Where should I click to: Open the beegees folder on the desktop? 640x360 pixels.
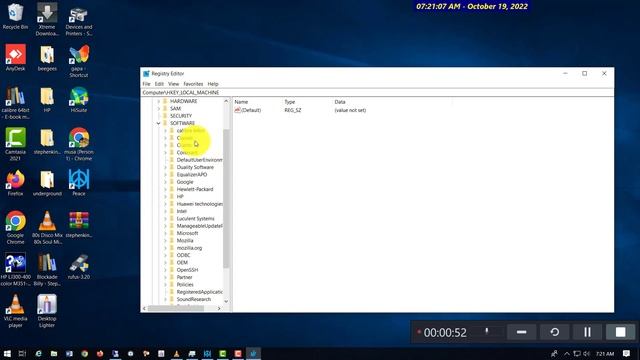47,58
